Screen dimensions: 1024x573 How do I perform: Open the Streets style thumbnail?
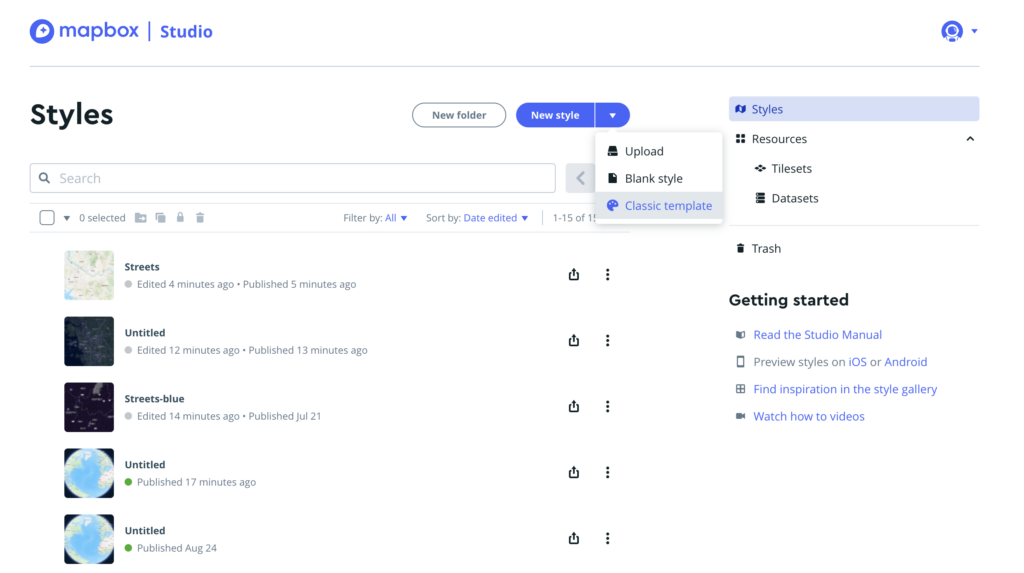tap(89, 275)
